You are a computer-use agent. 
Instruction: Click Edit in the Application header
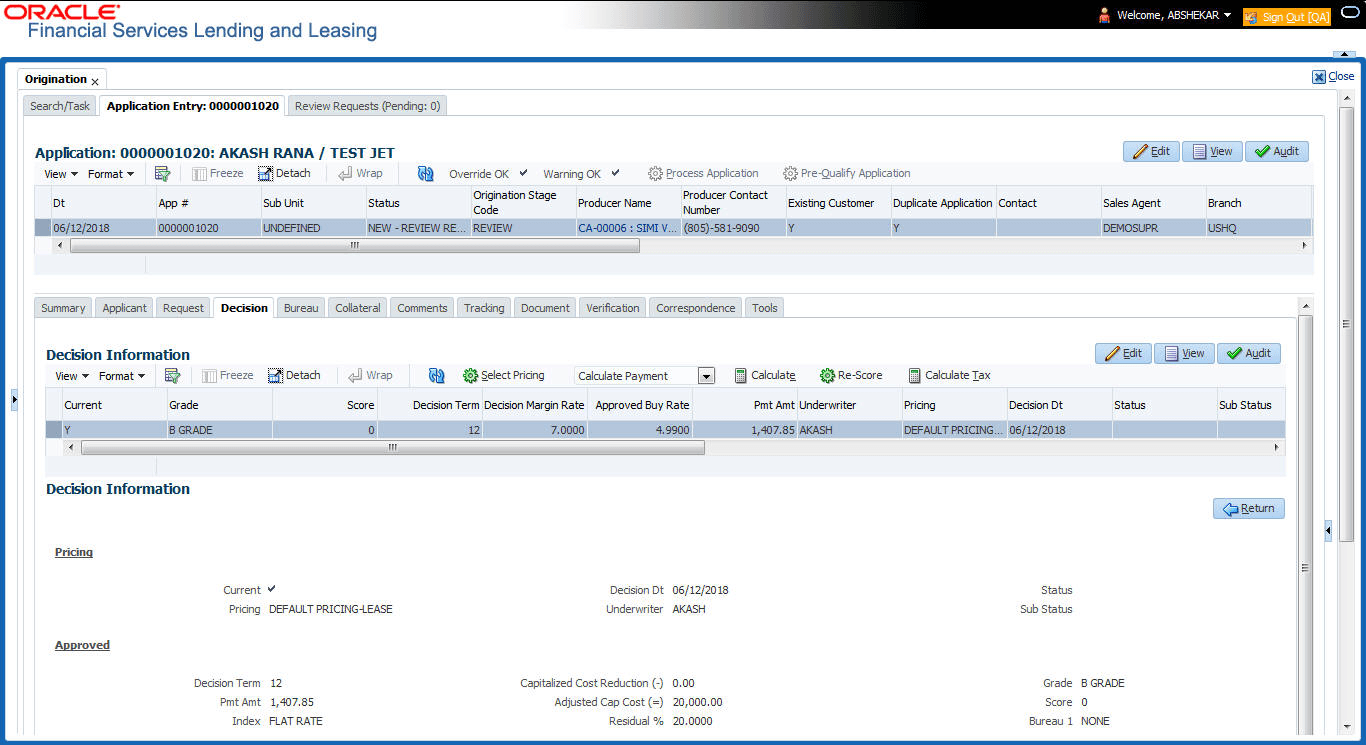coord(1151,151)
